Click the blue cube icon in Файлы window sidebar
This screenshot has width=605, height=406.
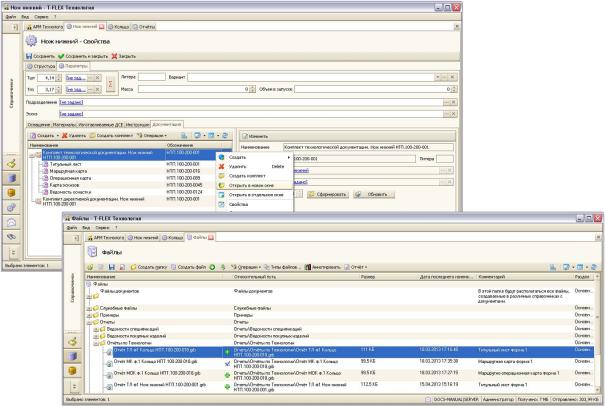tap(73, 356)
